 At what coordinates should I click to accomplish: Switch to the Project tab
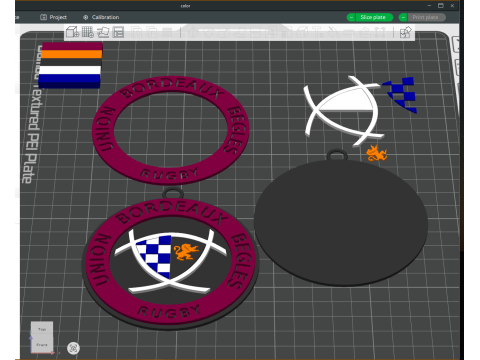tap(53, 17)
